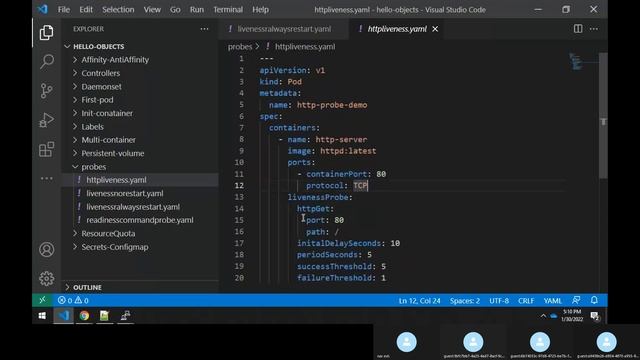Open the Edit menu

click(86, 9)
